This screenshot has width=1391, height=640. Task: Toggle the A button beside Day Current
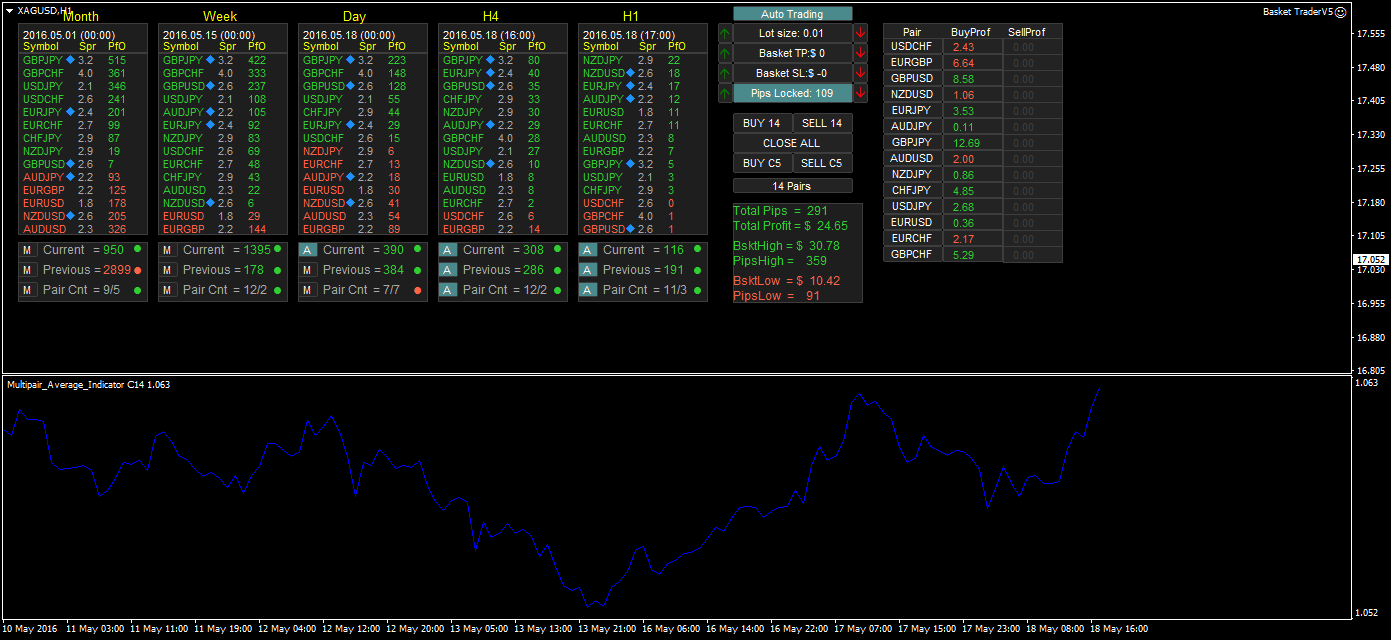pos(308,250)
